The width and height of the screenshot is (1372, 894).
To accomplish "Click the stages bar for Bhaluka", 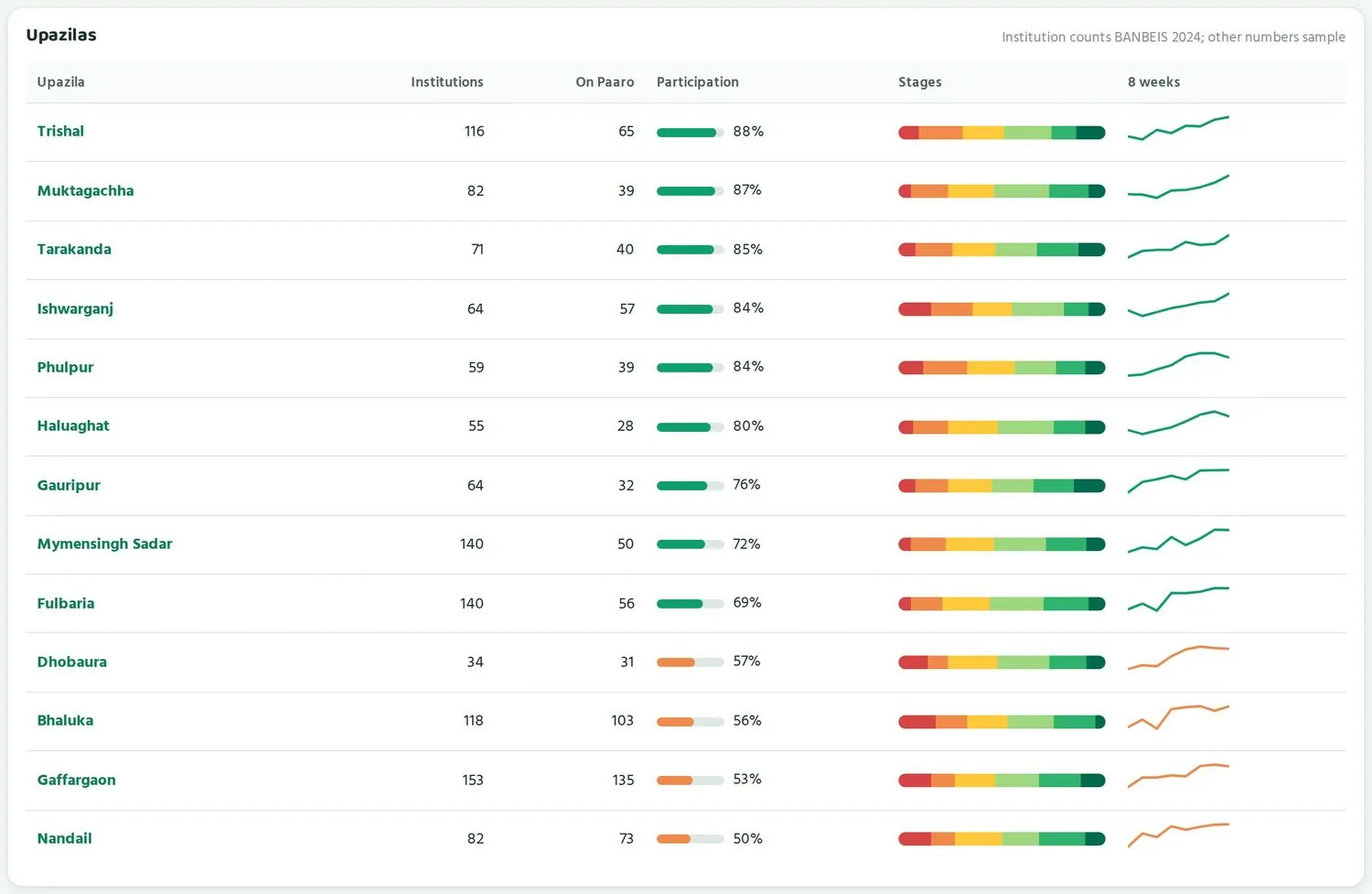I will 1002,722.
